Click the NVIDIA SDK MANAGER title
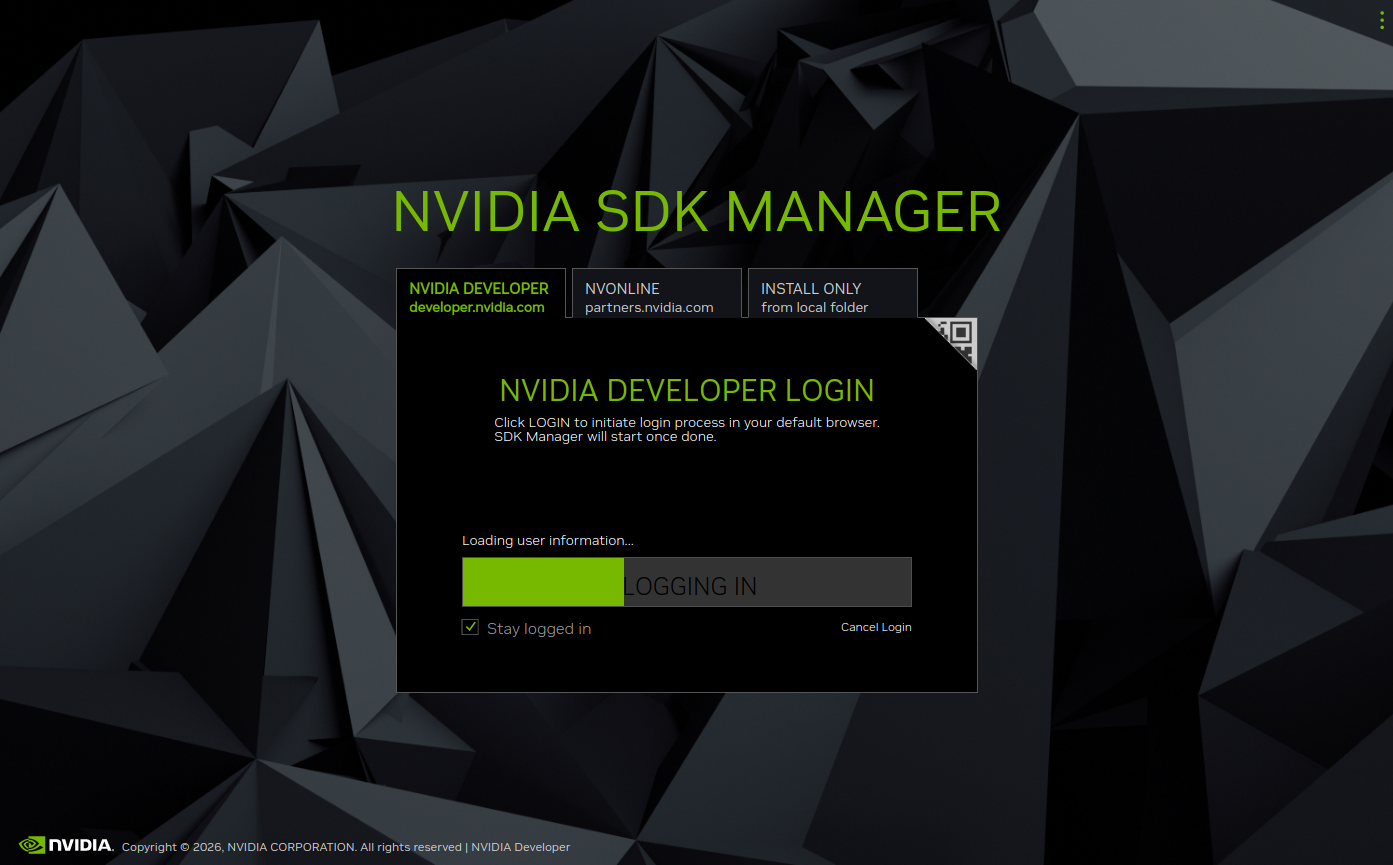Viewport: 1393px width, 865px height. pos(697,211)
